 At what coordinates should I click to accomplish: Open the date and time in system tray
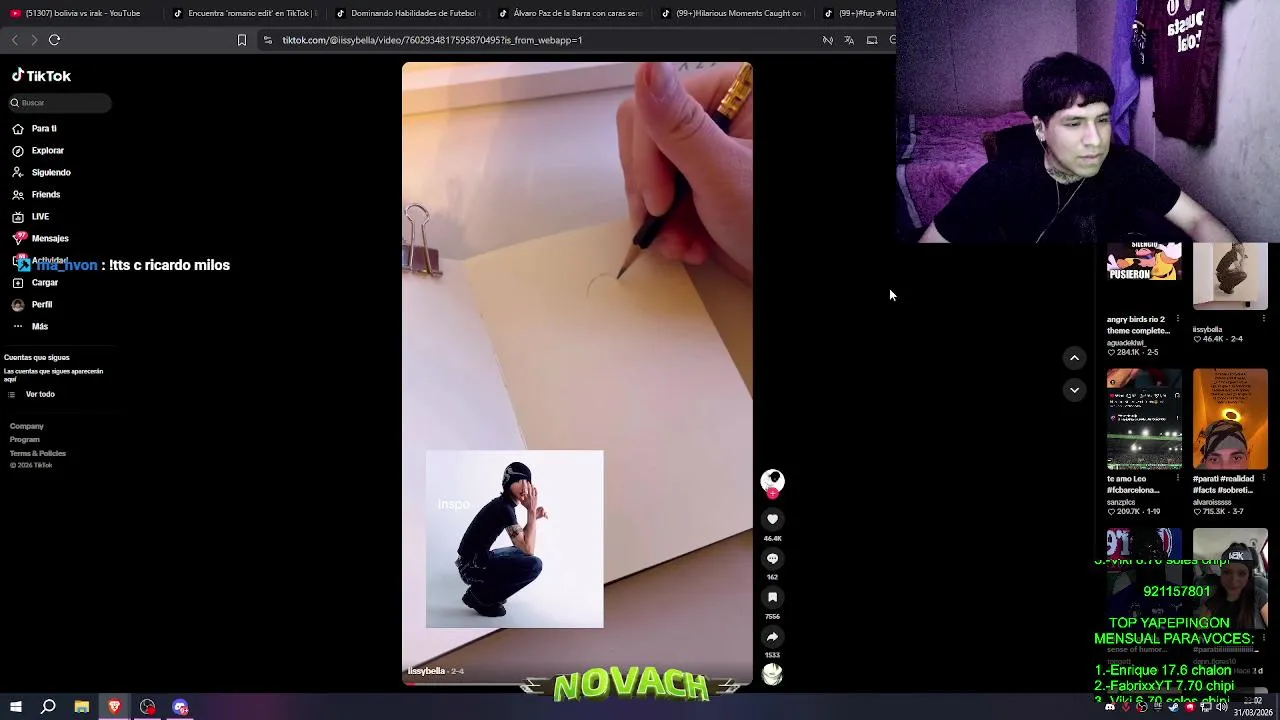click(x=1254, y=707)
